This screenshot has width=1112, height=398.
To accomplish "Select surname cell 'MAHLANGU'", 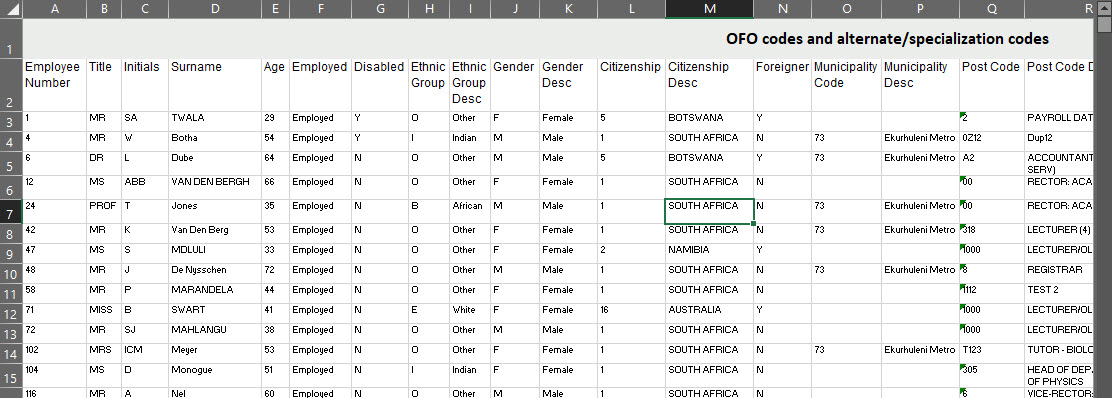I will point(215,333).
